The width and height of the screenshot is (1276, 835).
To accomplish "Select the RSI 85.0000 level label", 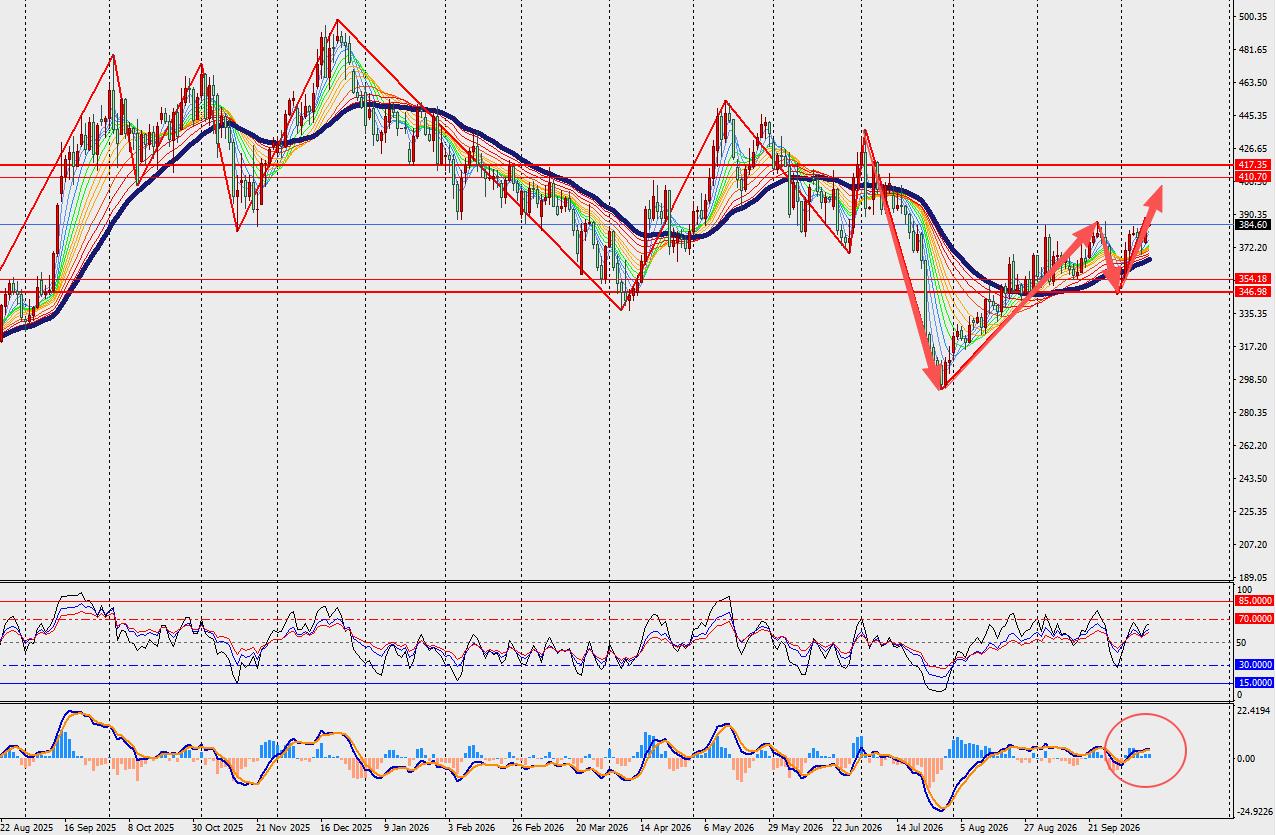I will [1255, 601].
